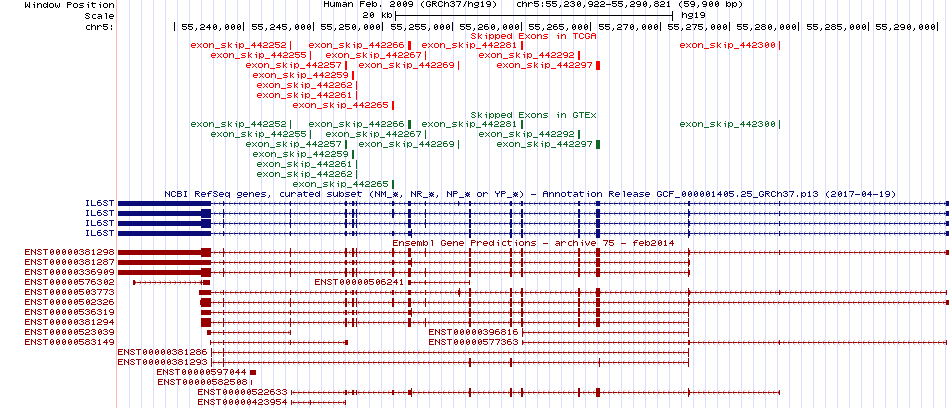Select red TCGA exon_skip_442255 label
This screenshot has height=408, width=950.
pyautogui.click(x=259, y=55)
